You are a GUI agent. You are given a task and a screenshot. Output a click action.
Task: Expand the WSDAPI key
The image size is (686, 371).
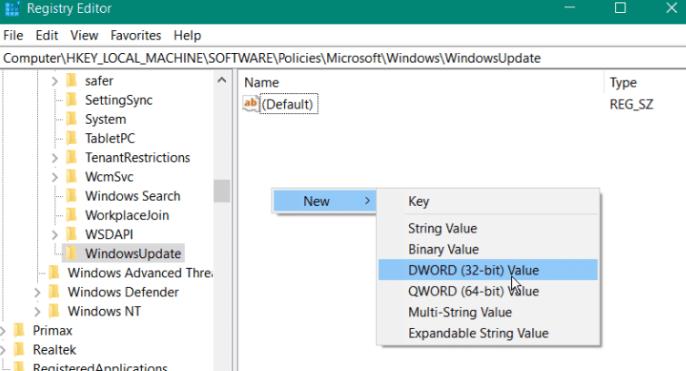point(55,234)
